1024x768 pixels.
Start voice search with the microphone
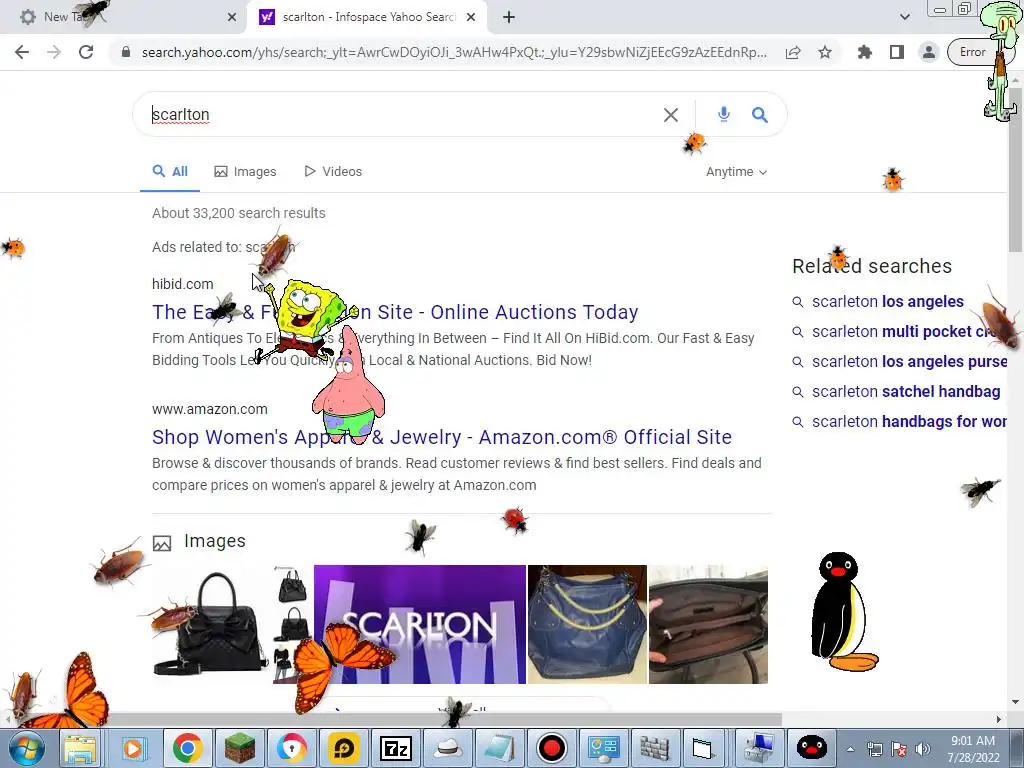pyautogui.click(x=724, y=114)
